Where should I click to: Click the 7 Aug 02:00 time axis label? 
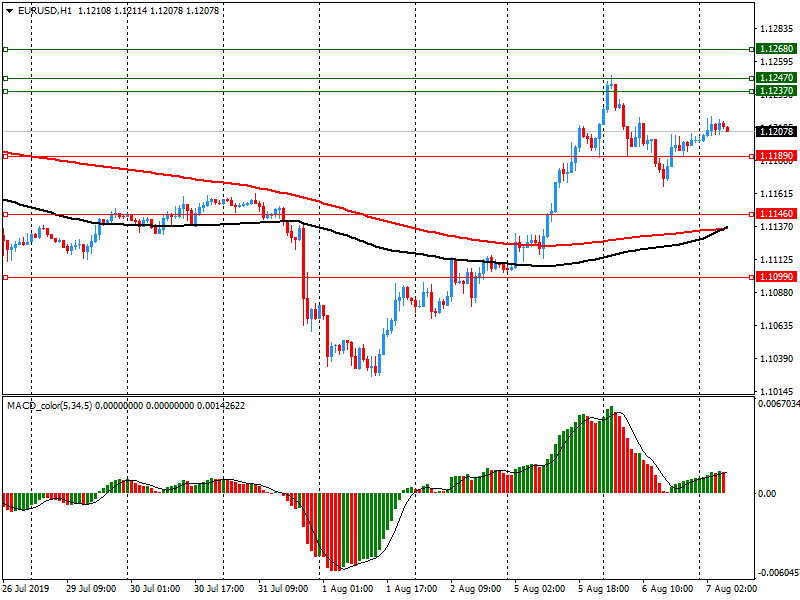point(732,589)
